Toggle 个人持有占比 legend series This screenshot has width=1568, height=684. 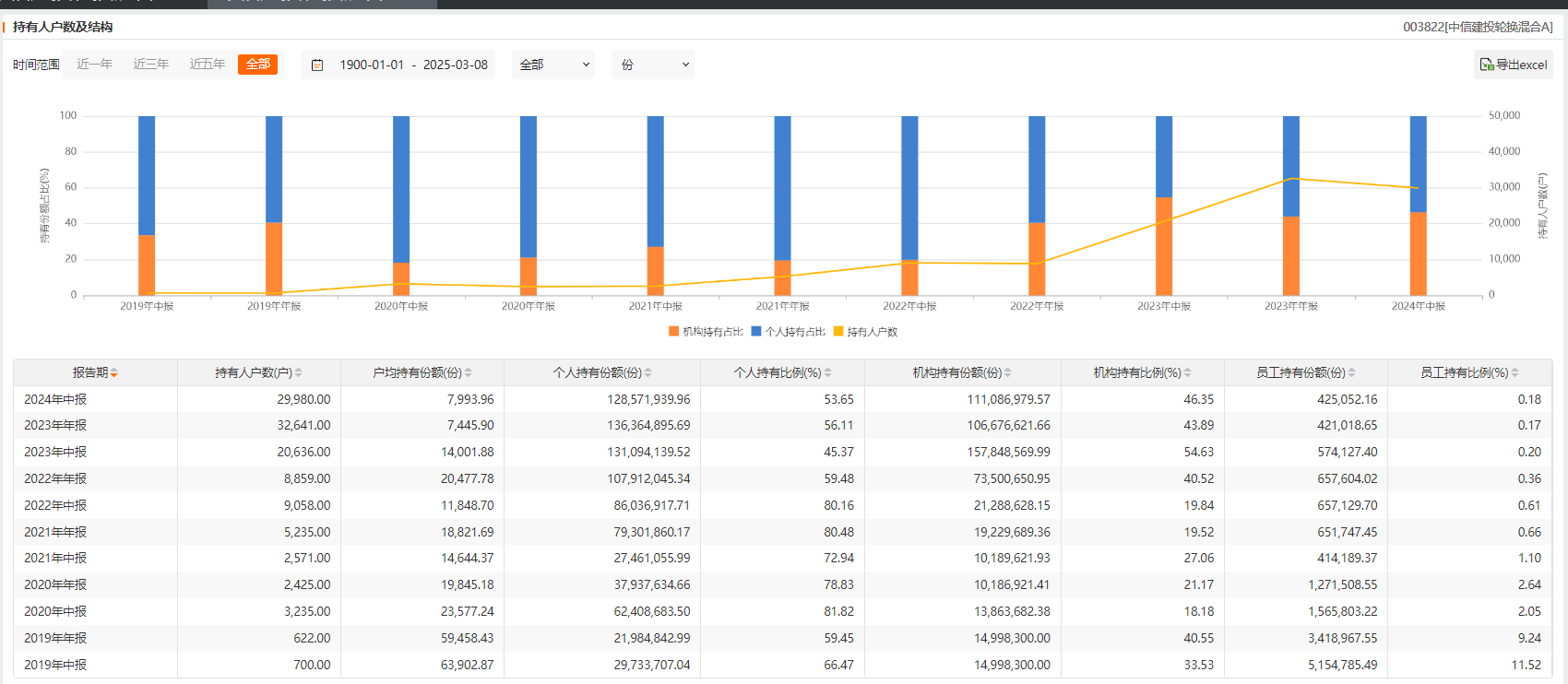(x=789, y=332)
